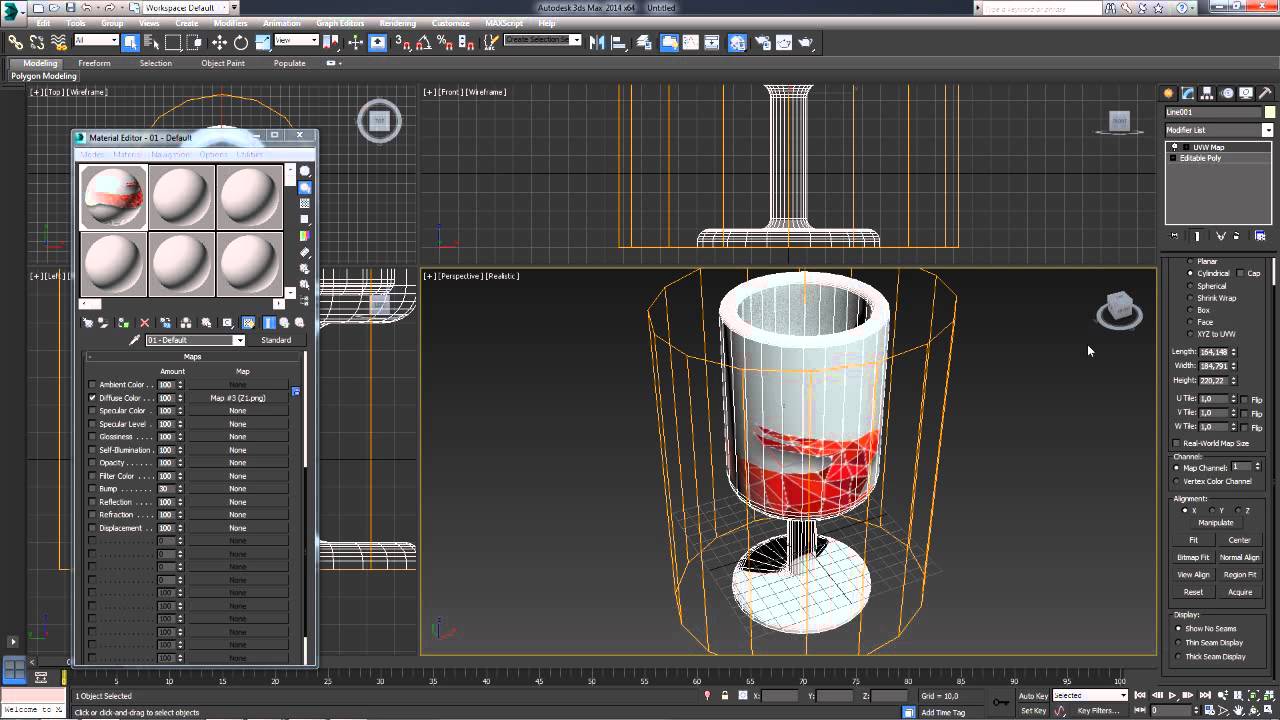This screenshot has height=720, width=1280.
Task: Open the Create Selection Set dropdown
Action: coord(542,40)
